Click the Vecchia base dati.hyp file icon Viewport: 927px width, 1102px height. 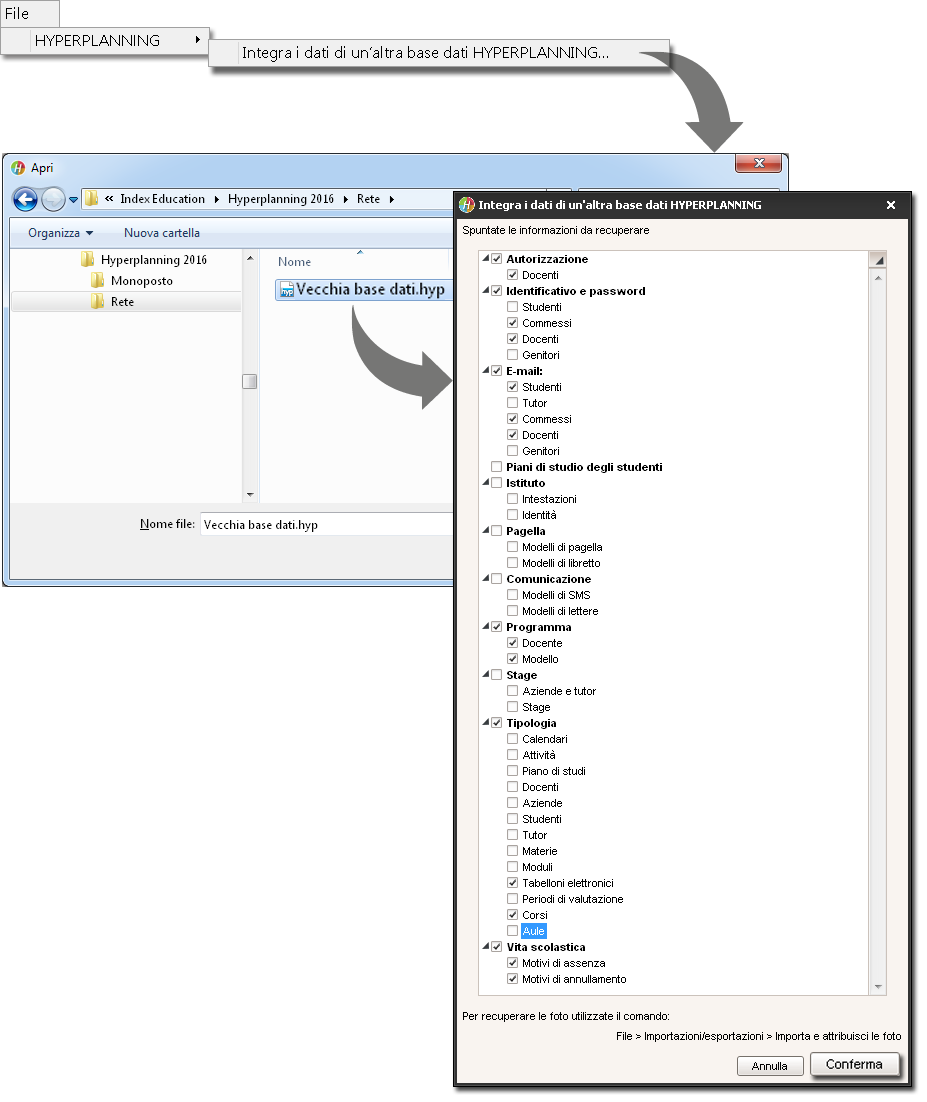coord(287,290)
